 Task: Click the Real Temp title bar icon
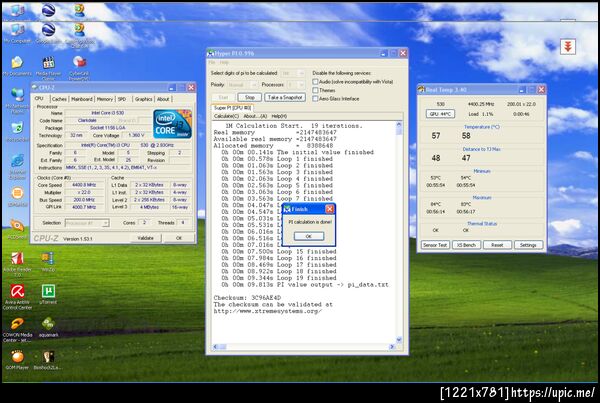tap(421, 90)
